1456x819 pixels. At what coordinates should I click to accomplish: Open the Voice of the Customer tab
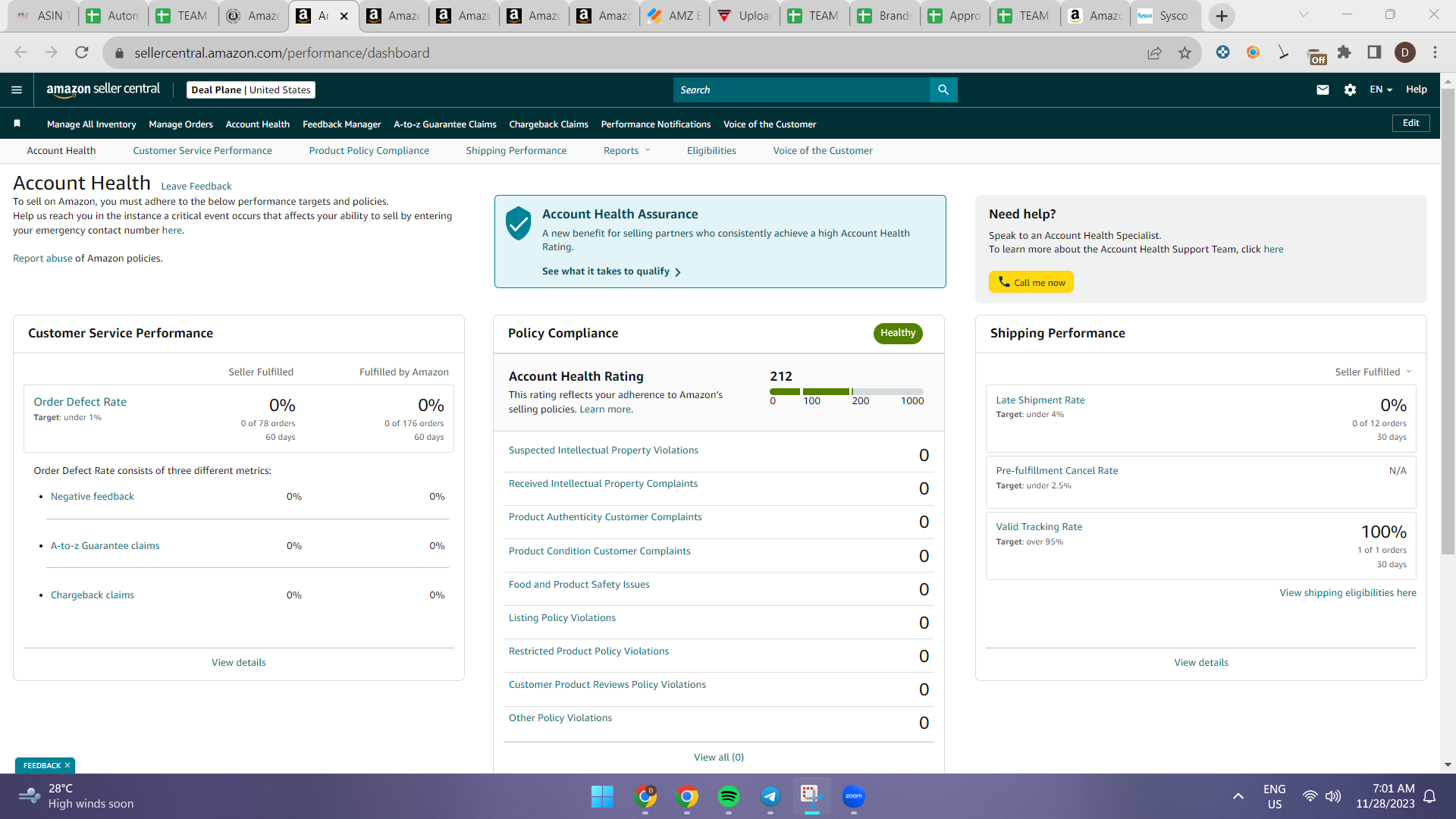pos(823,150)
